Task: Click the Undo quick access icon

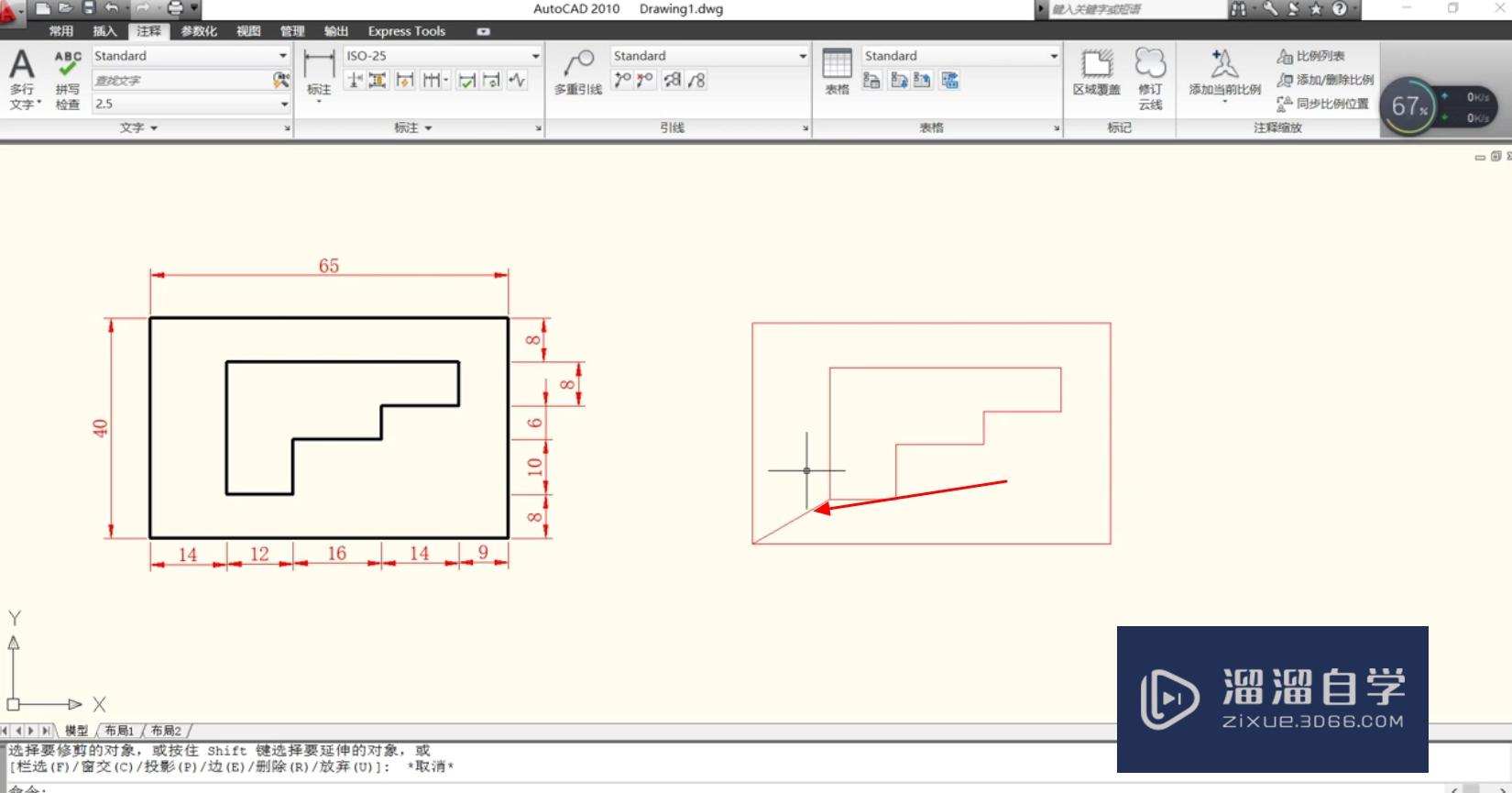Action: 112,8
